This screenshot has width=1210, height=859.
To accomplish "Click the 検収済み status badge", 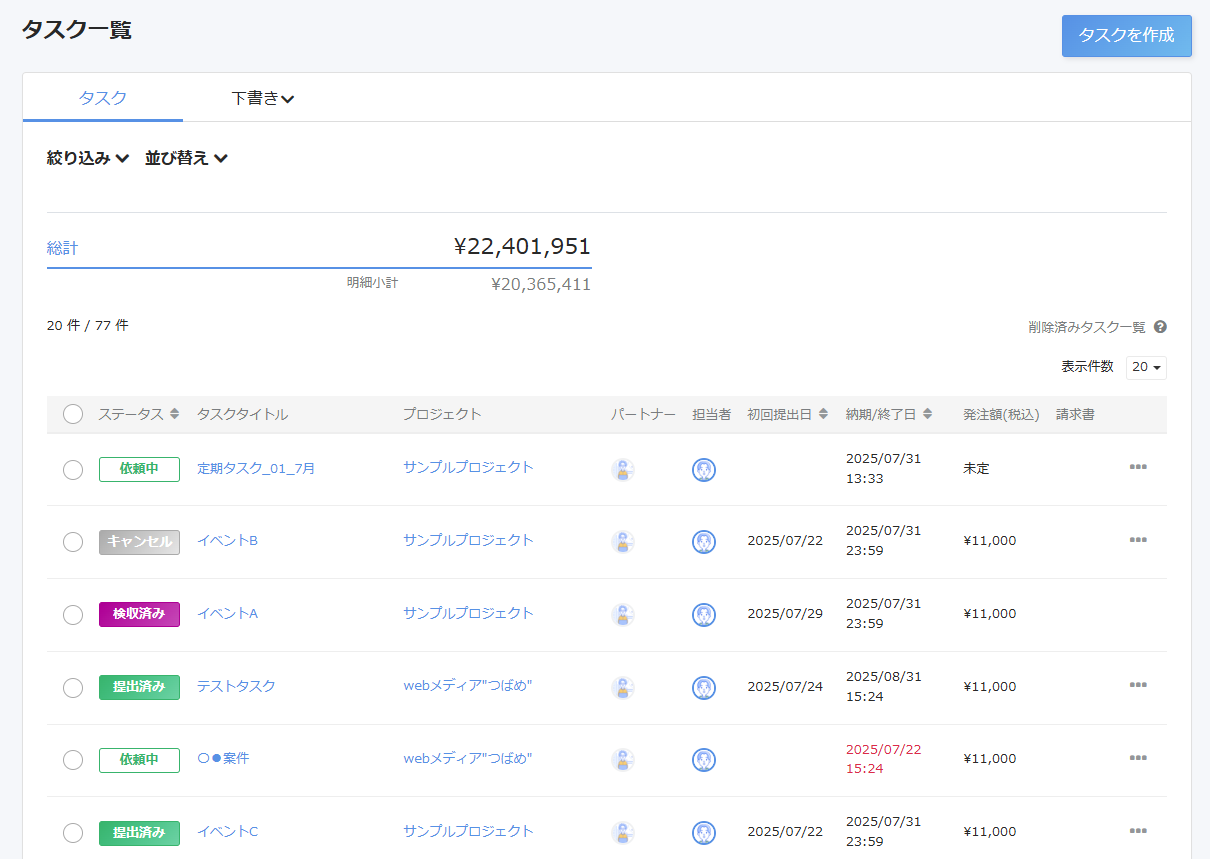I will pos(139,614).
